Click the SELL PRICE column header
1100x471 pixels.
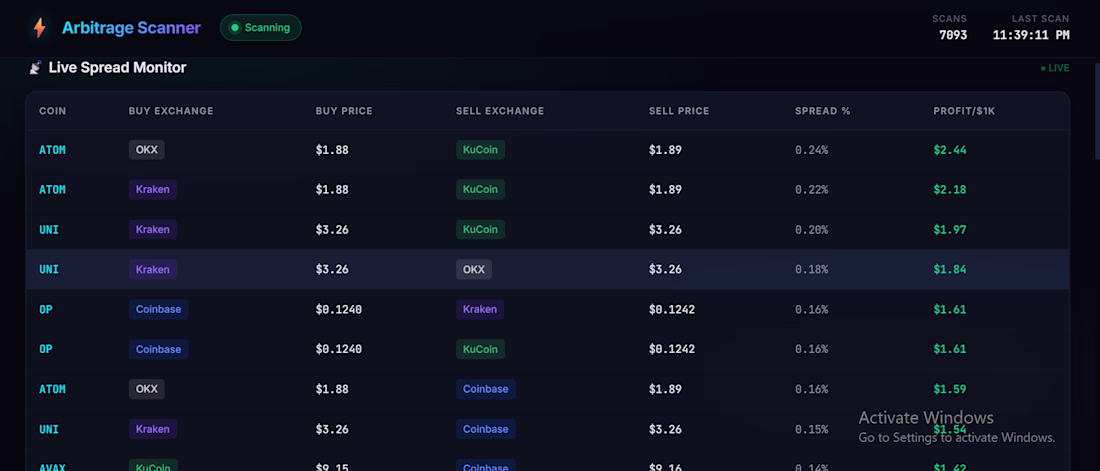[x=679, y=111]
